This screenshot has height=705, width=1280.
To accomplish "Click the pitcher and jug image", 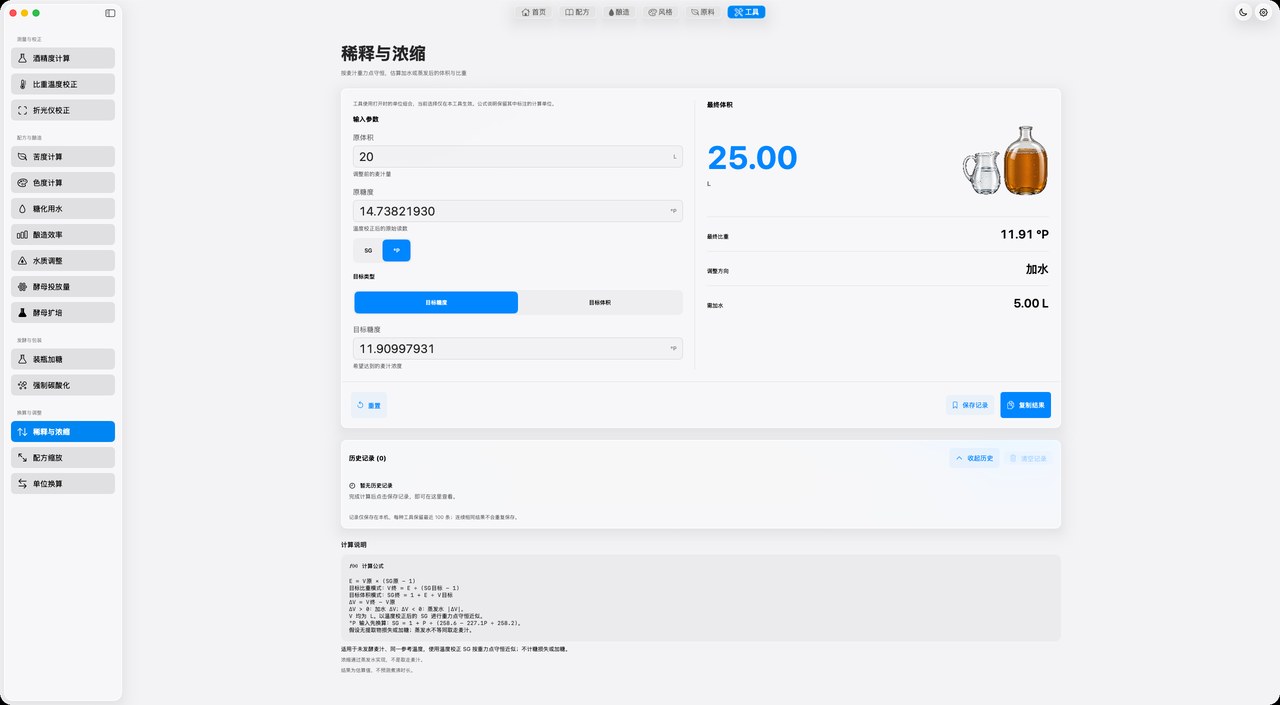I will [1006, 160].
